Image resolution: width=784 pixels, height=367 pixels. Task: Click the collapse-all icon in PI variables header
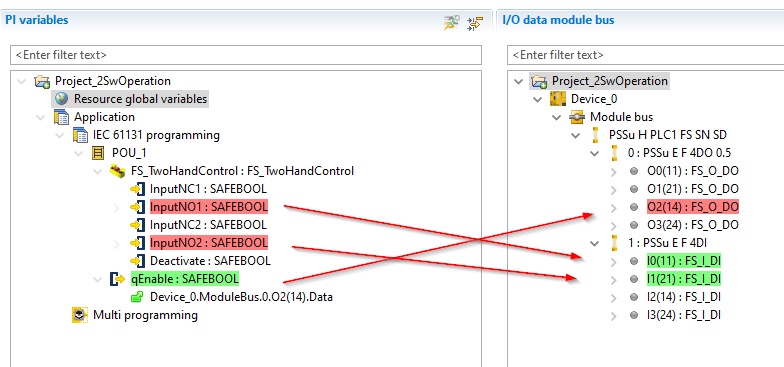(475, 23)
